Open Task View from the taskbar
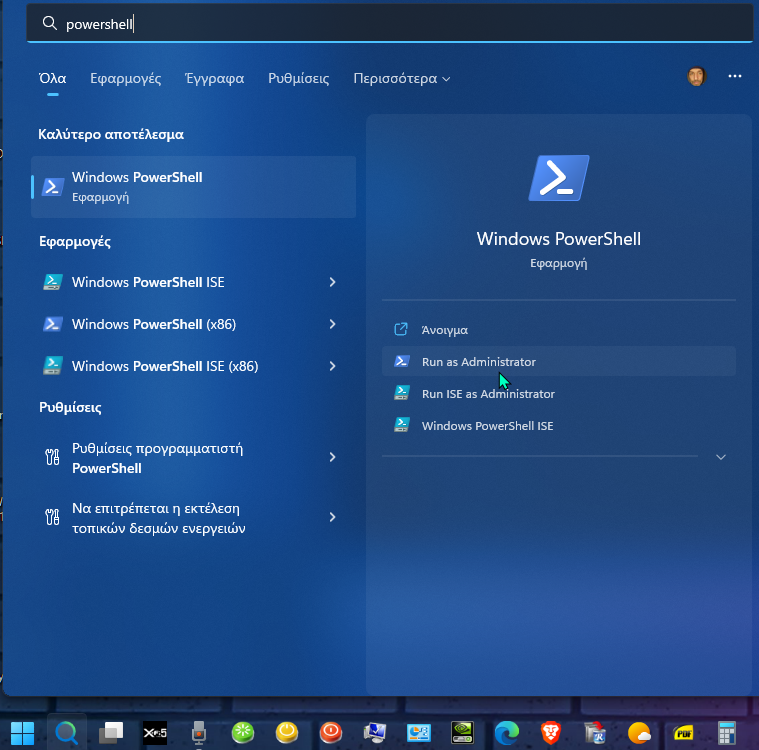This screenshot has width=759, height=750. [111, 733]
